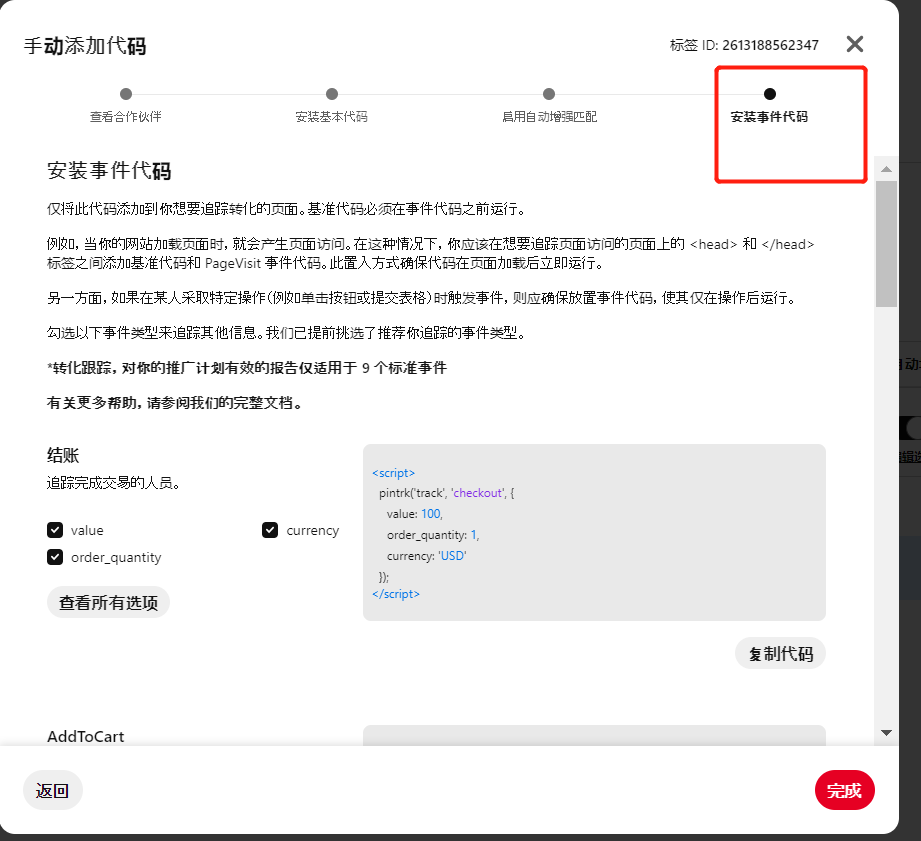Click the 启用自动增强匹配 step label
Viewport: 921px width, 841px height.
(x=549, y=117)
